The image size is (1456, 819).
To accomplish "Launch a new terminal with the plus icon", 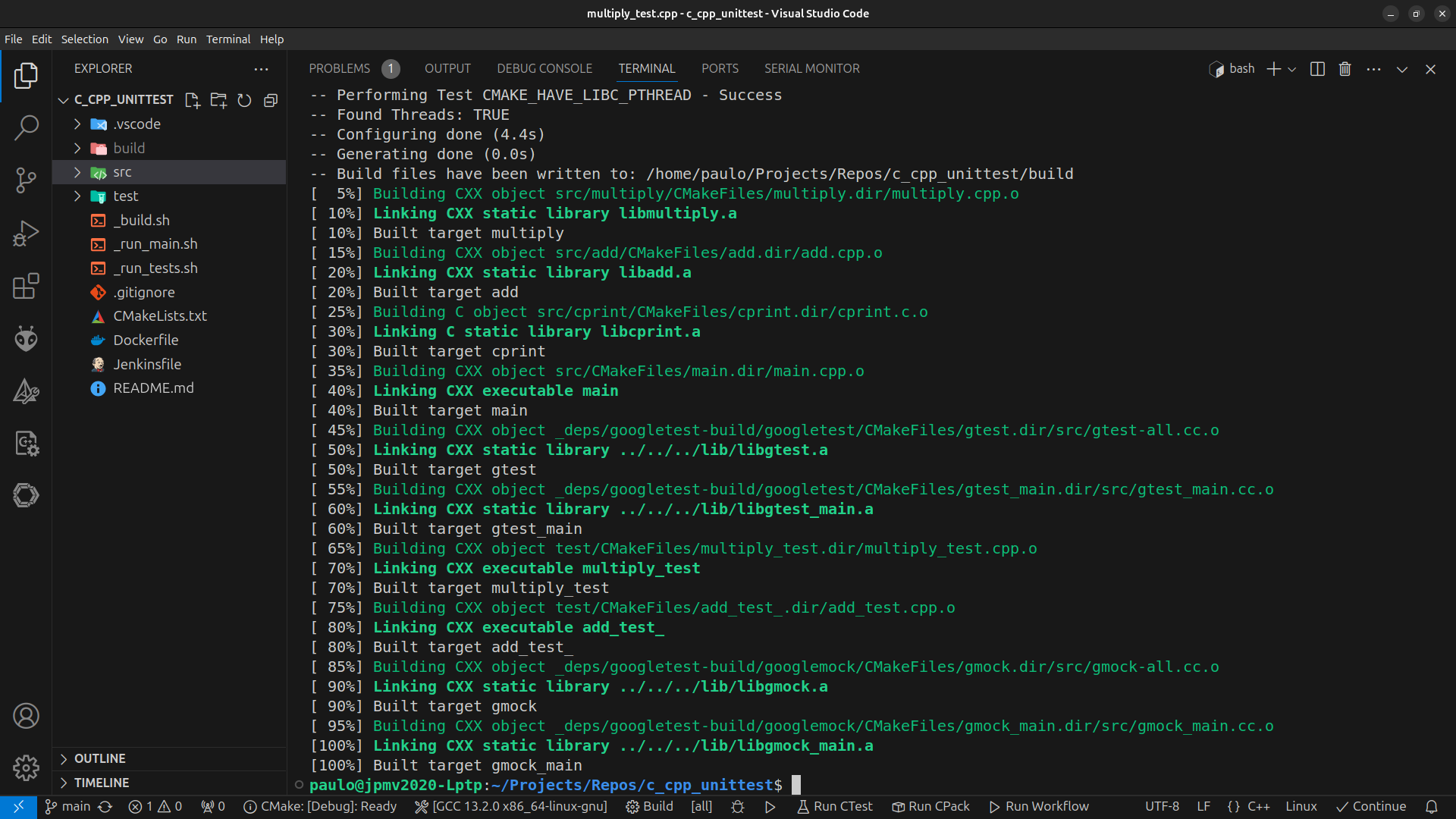I will (x=1272, y=68).
